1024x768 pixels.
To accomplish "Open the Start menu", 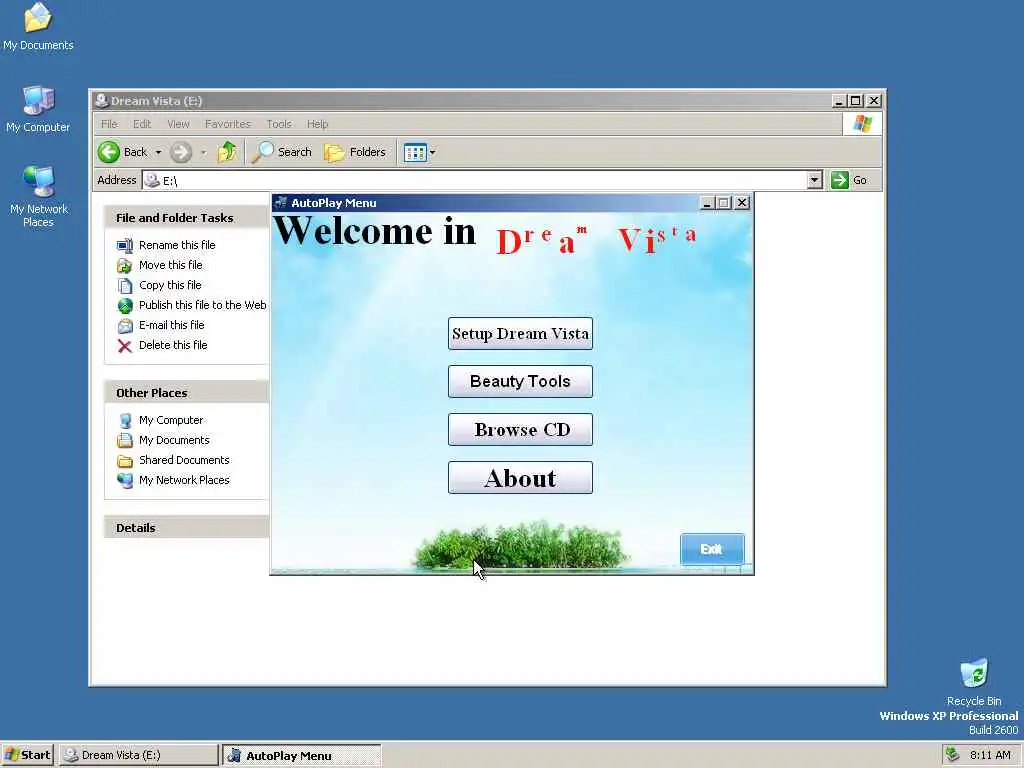I will pyautogui.click(x=27, y=755).
